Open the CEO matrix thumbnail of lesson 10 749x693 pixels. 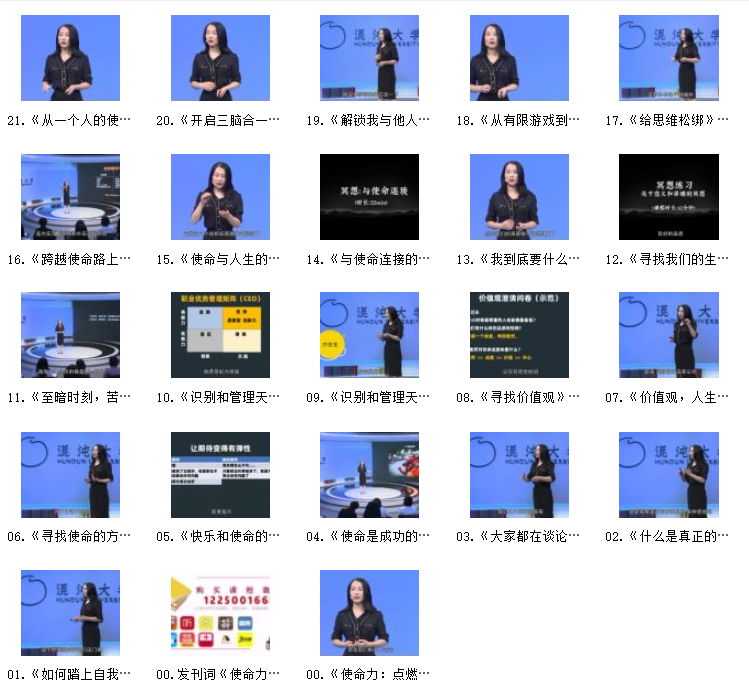220,335
